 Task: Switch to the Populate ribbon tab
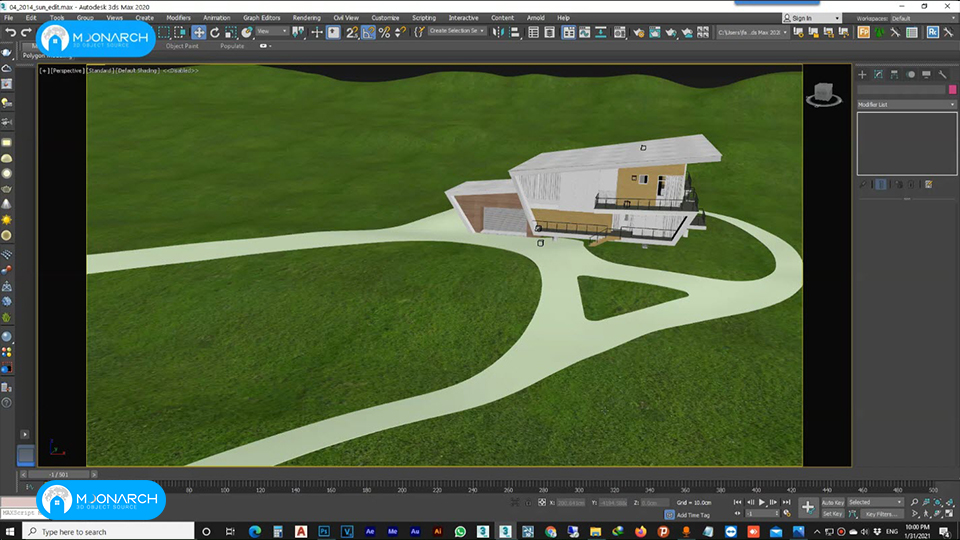(232, 46)
